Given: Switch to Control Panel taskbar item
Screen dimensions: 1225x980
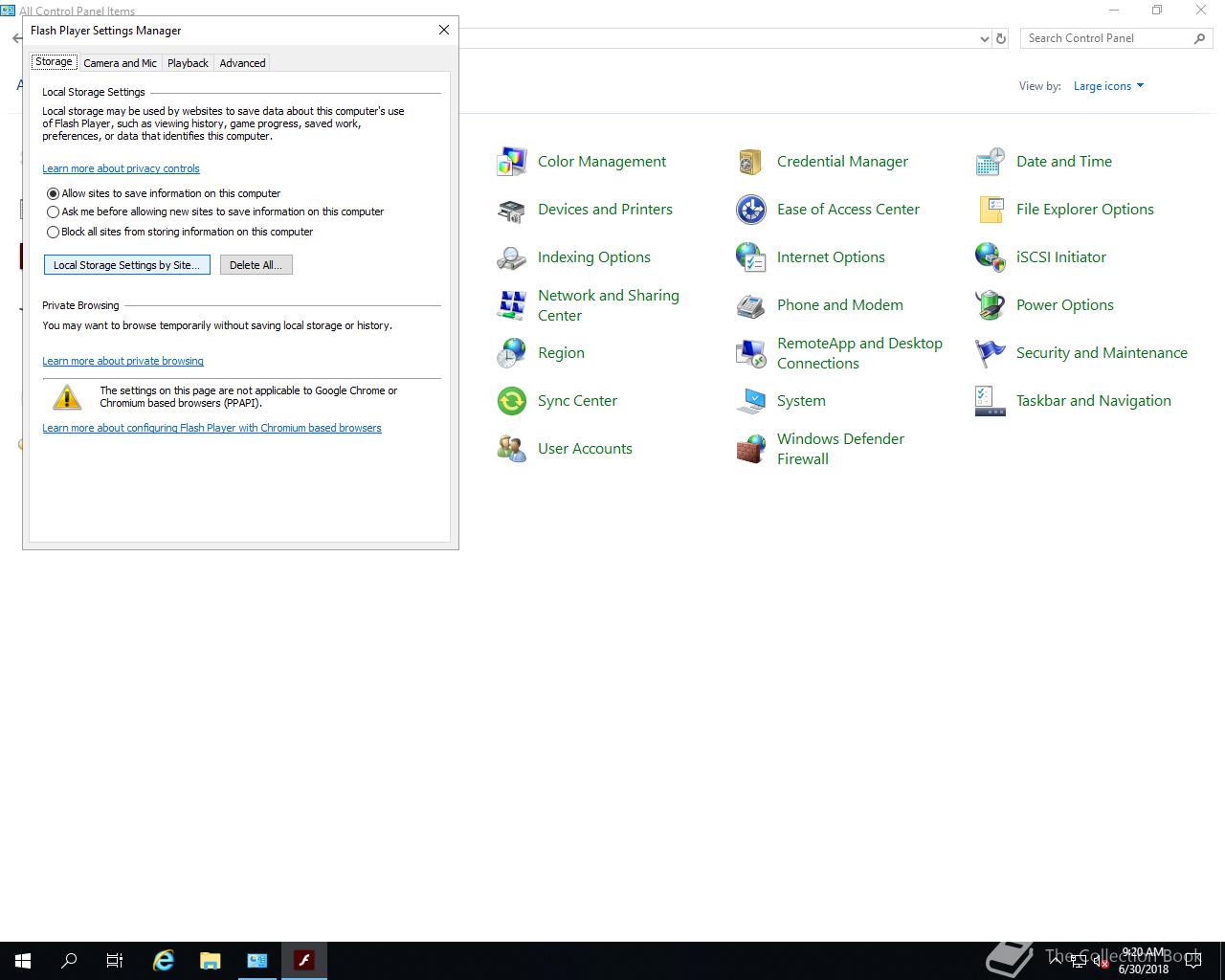Looking at the screenshot, I should pyautogui.click(x=257, y=961).
